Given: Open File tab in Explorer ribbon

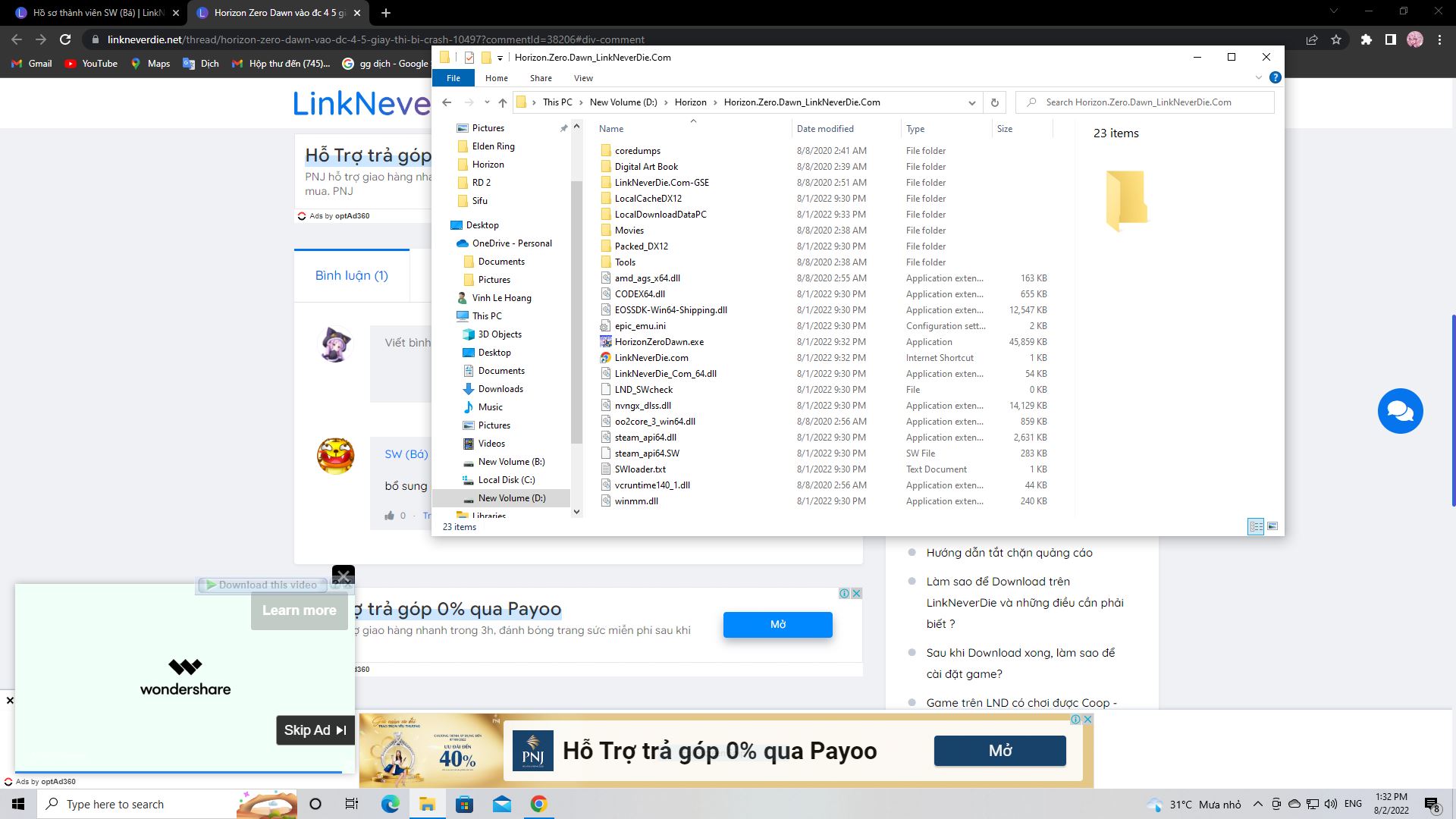Looking at the screenshot, I should tap(453, 78).
